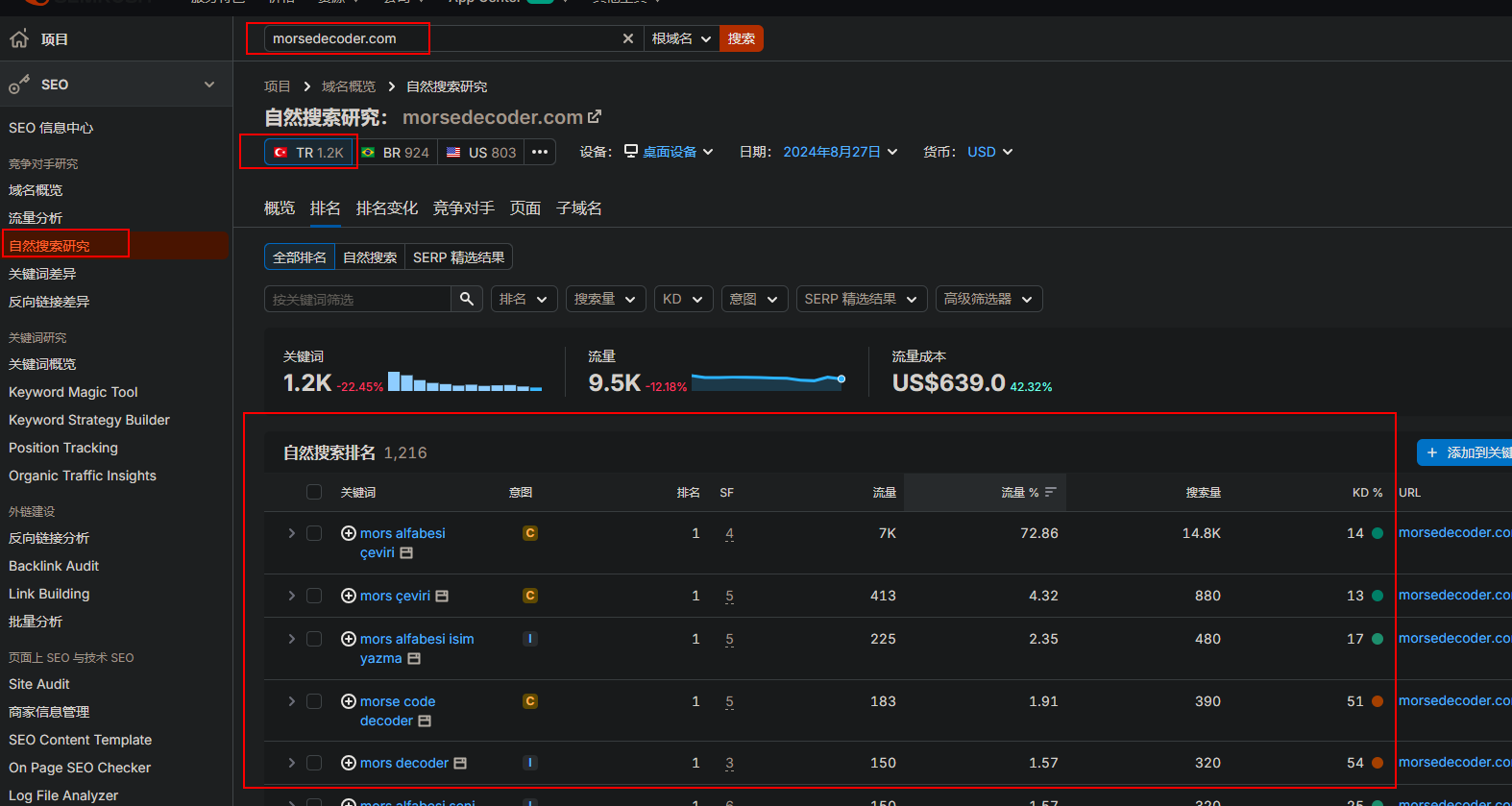Expand the KD filter dropdown
Viewport: 1512px width, 806px height.
(683, 299)
